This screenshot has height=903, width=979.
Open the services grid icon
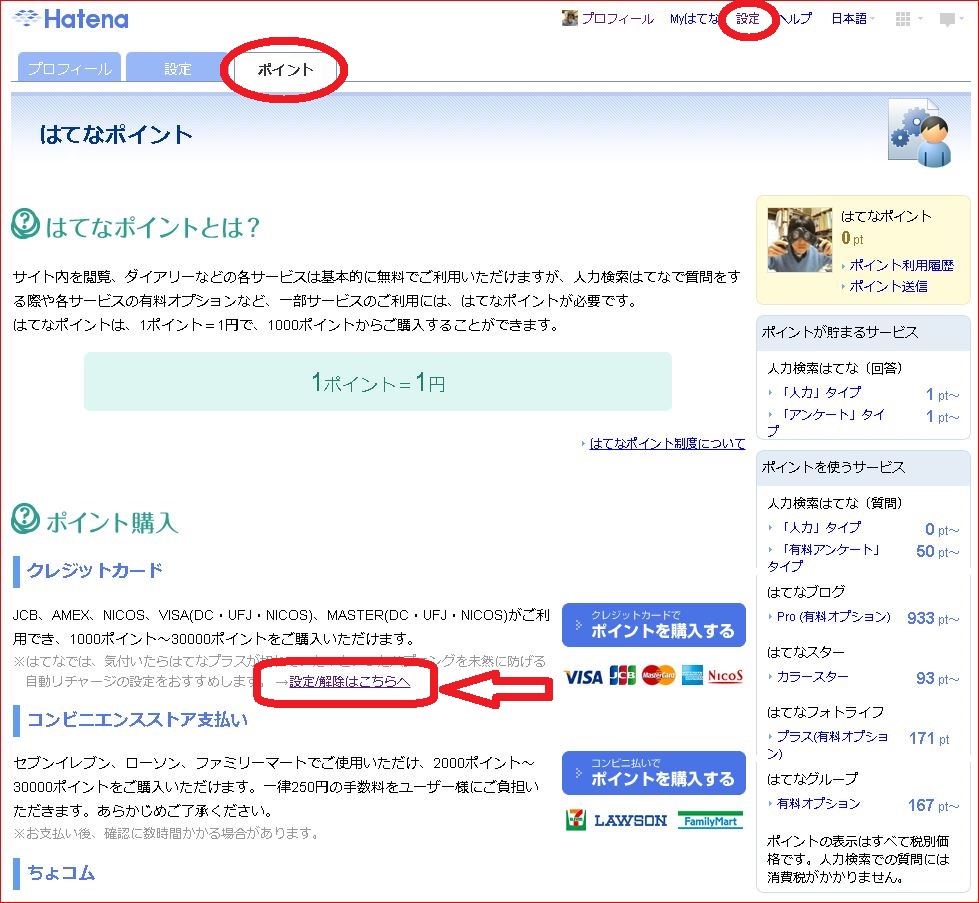click(x=902, y=19)
